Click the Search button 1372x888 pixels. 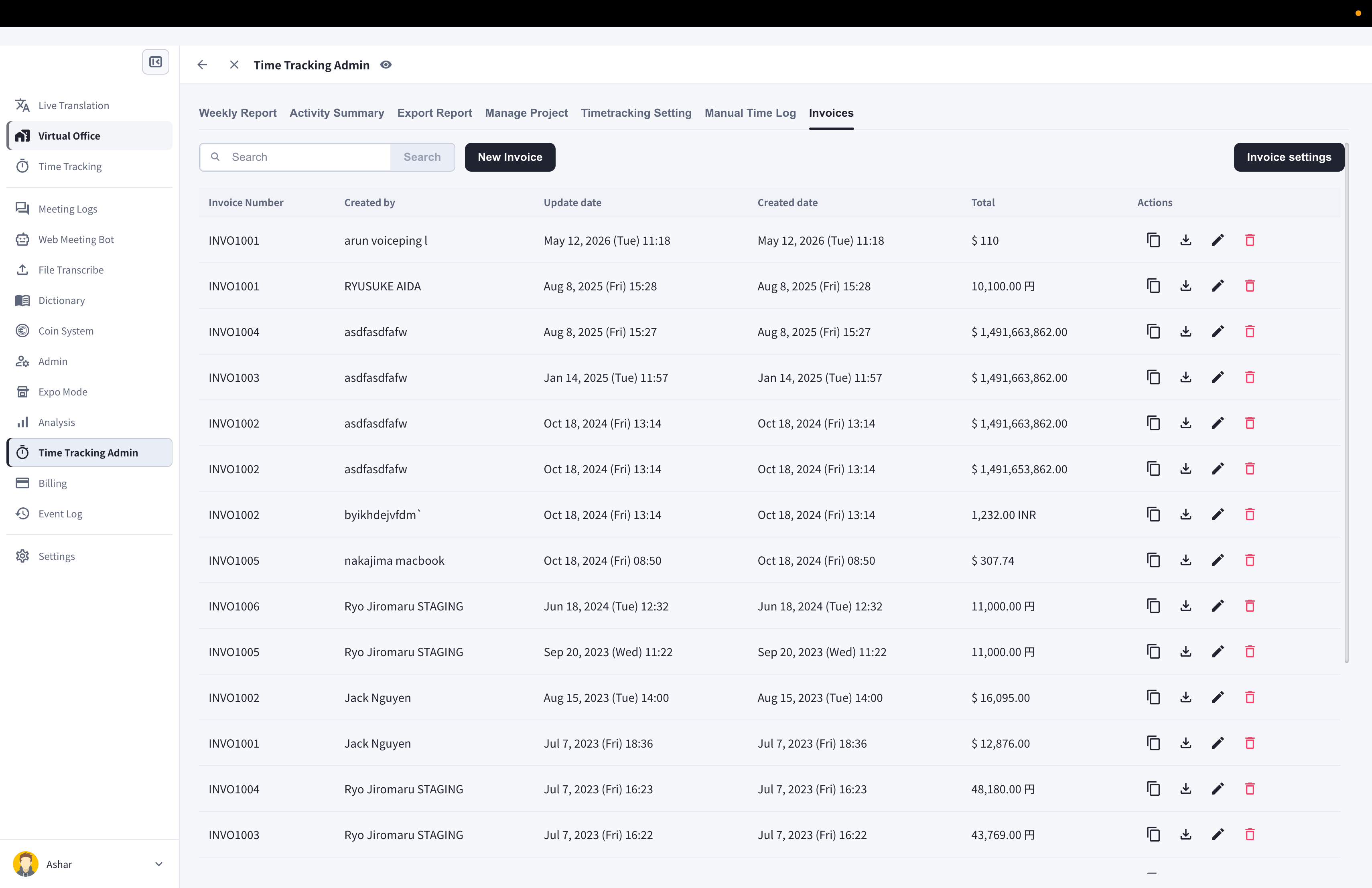tap(422, 157)
